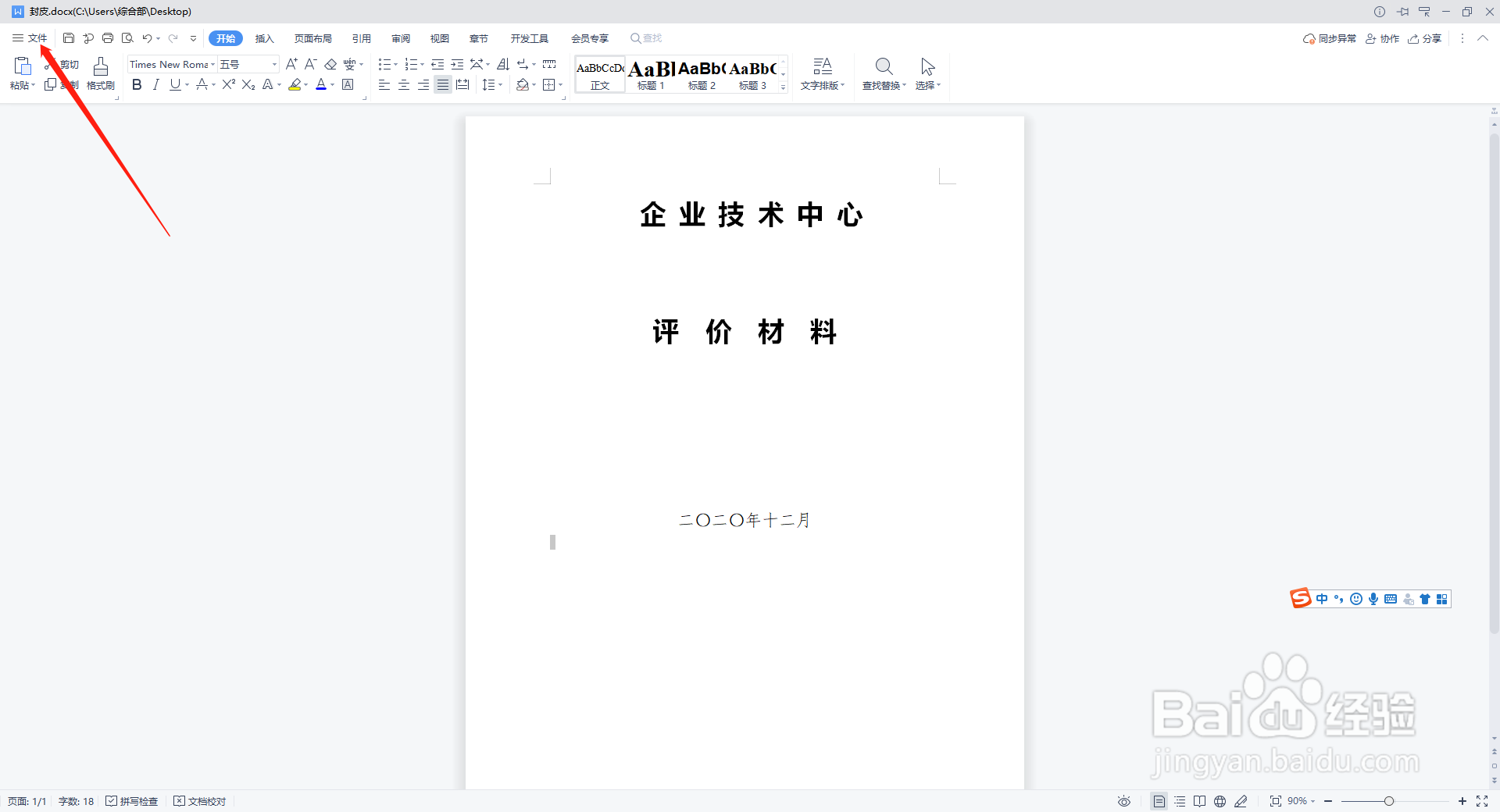The width and height of the screenshot is (1500, 812).
Task: Click the Increase Indent icon
Action: [x=457, y=64]
